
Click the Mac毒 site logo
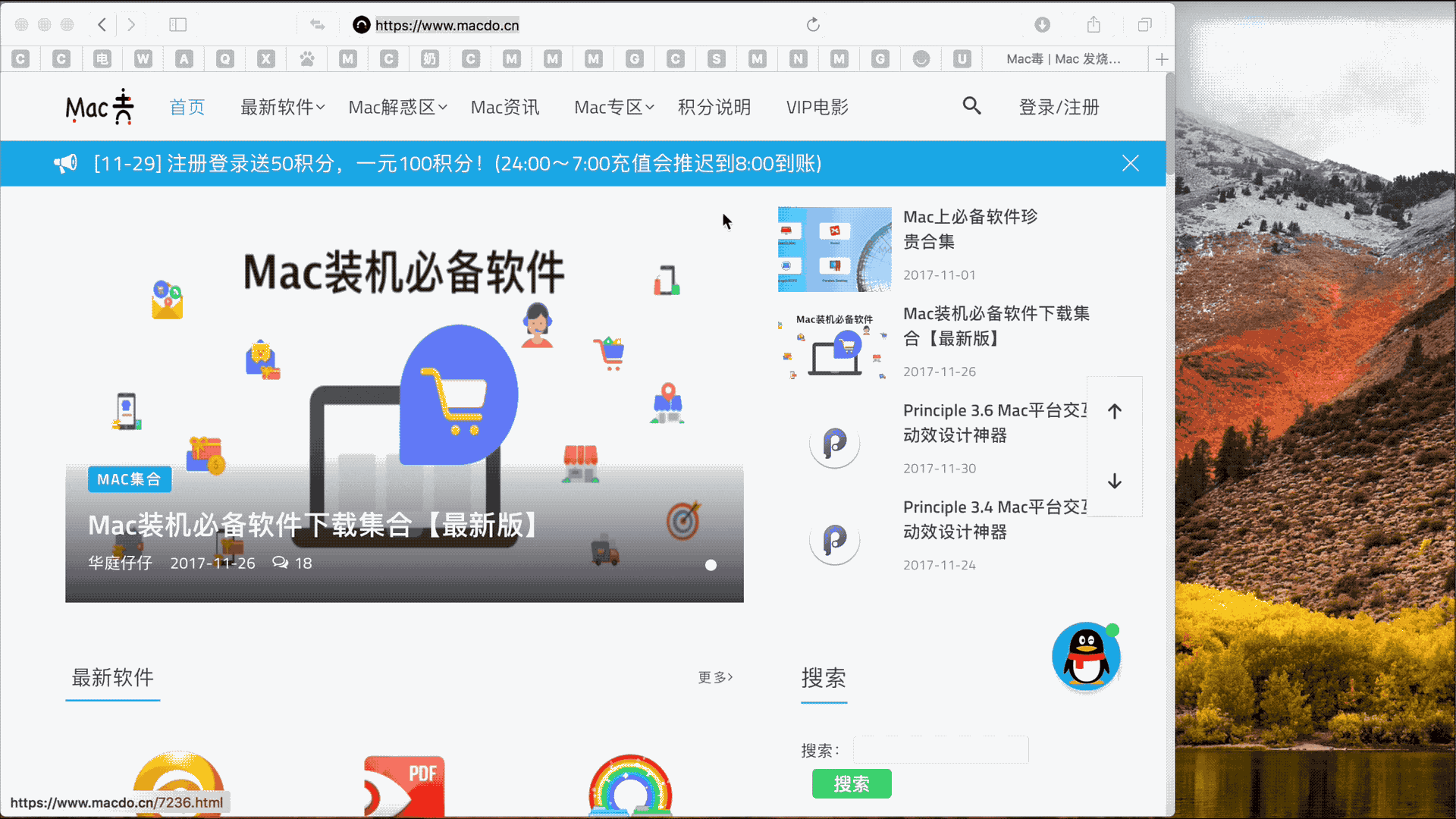[x=99, y=106]
